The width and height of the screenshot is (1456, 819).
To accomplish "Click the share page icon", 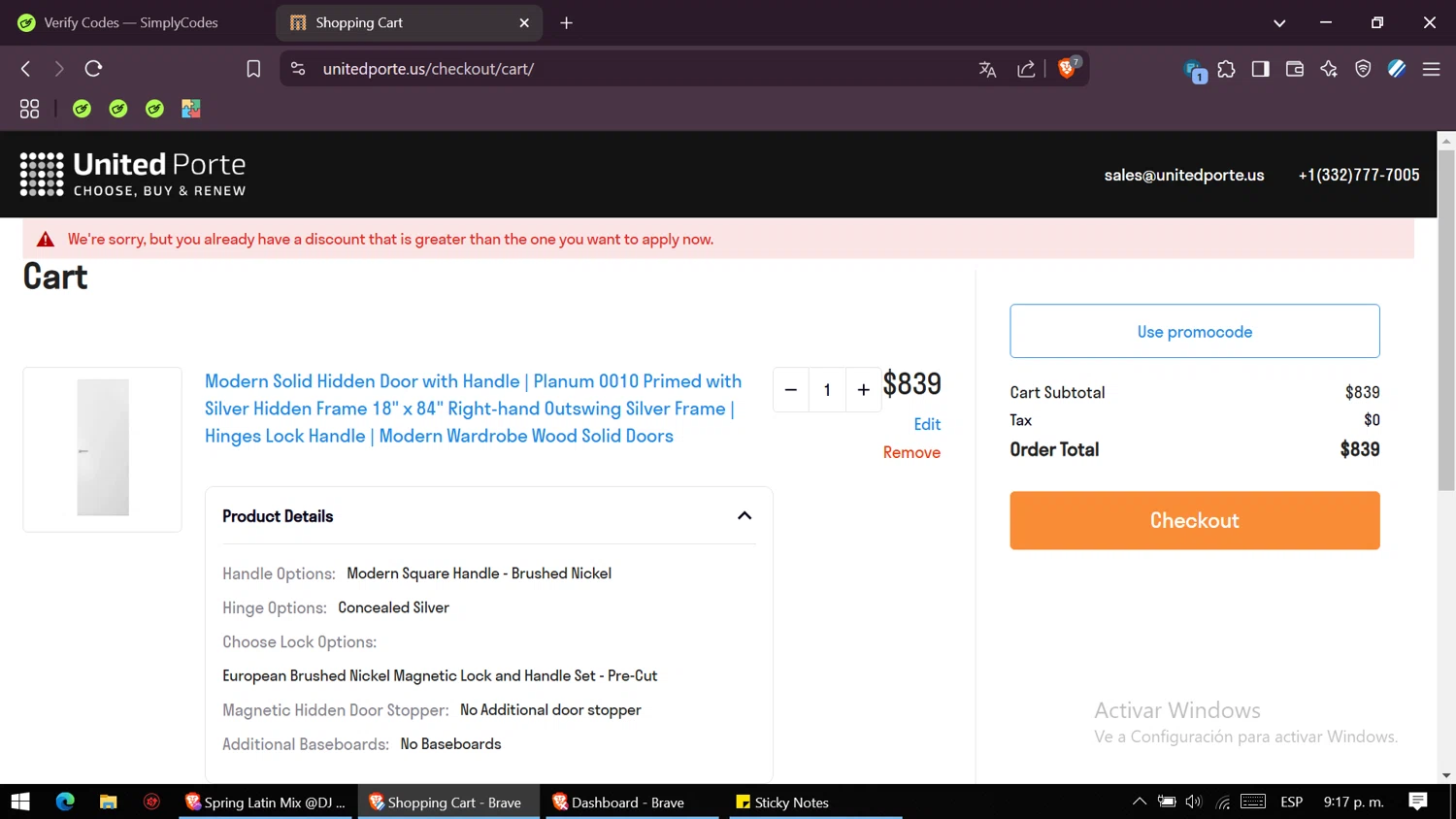I will pyautogui.click(x=1026, y=69).
